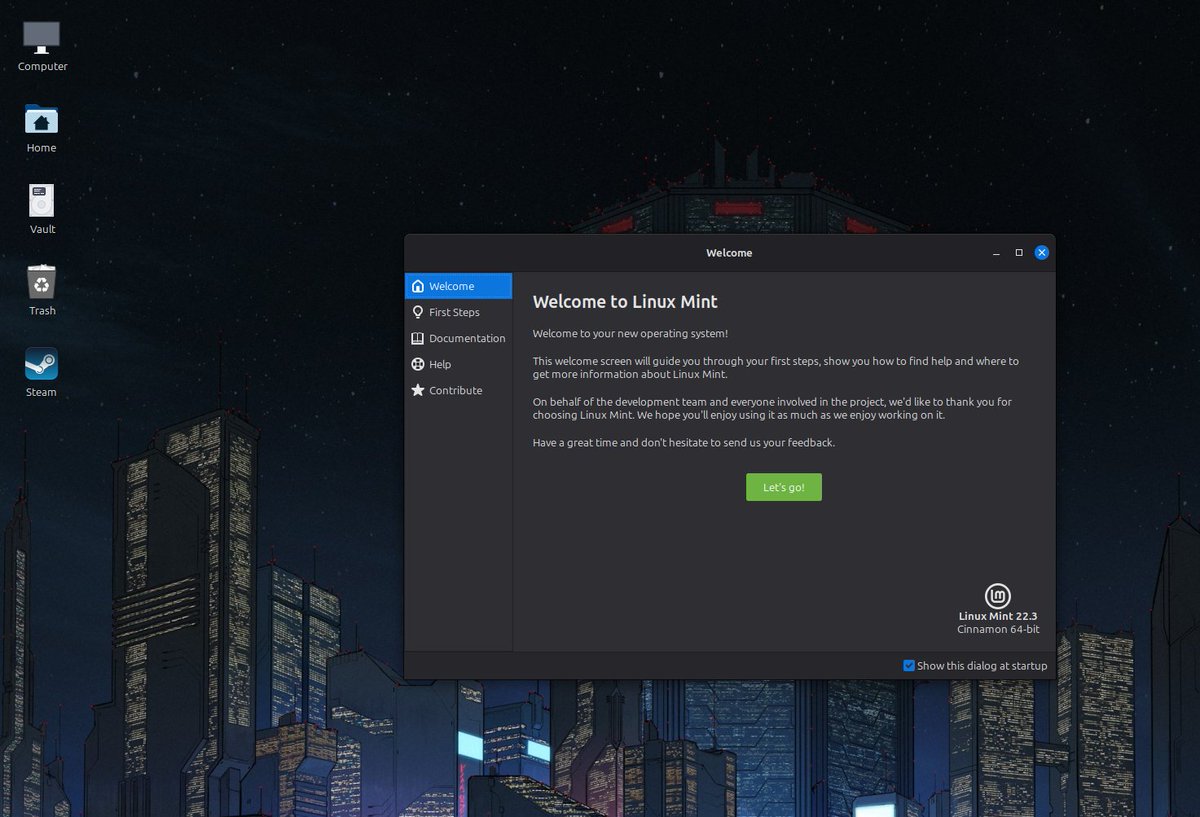Click the Linux Mint logo icon

998,596
